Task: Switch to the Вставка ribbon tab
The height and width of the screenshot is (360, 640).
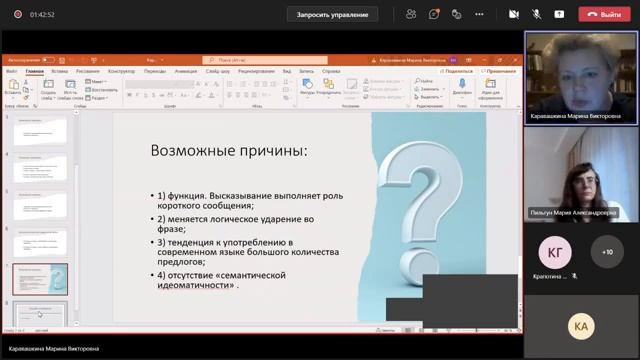Action: [x=60, y=71]
